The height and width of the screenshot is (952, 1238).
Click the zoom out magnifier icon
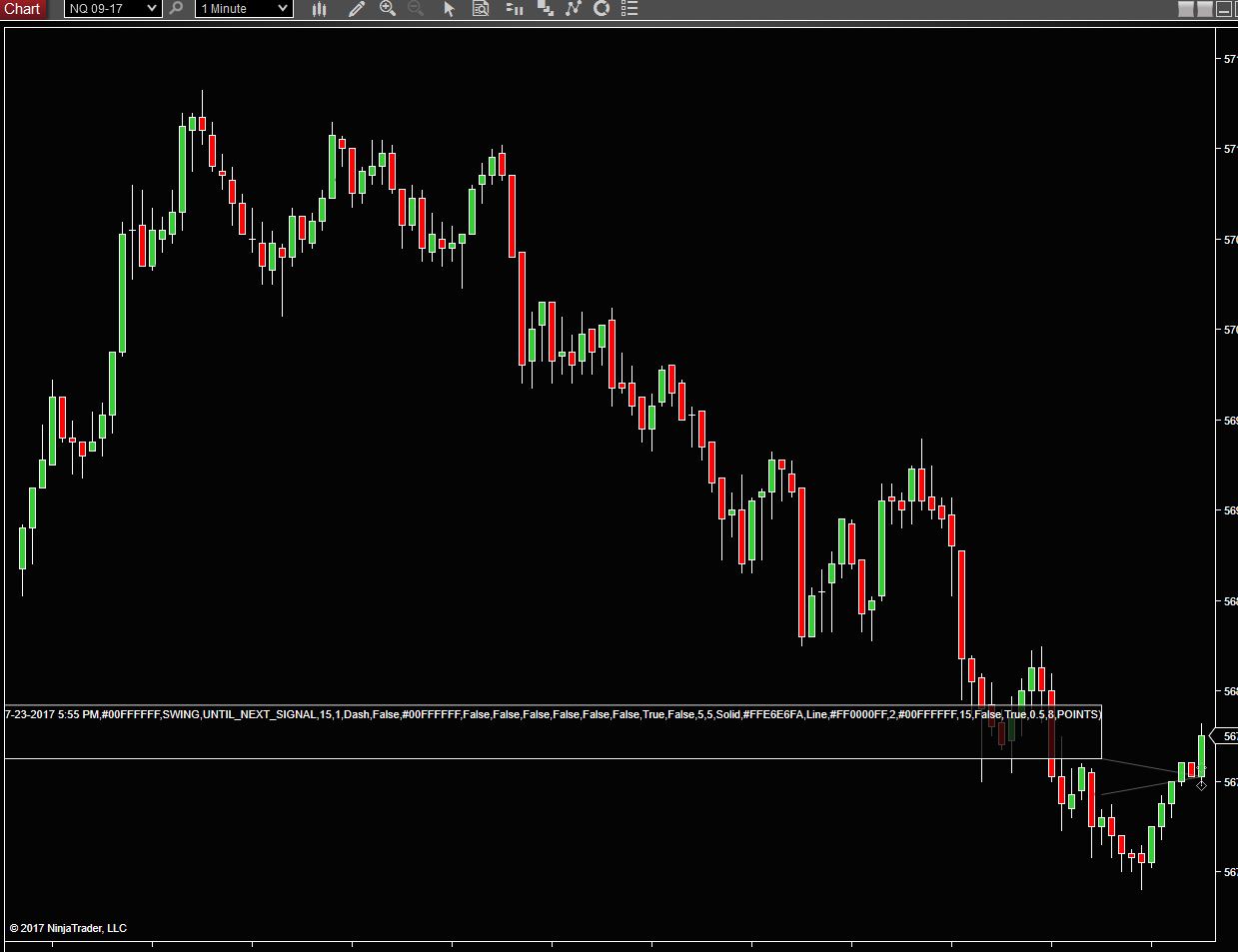[416, 9]
